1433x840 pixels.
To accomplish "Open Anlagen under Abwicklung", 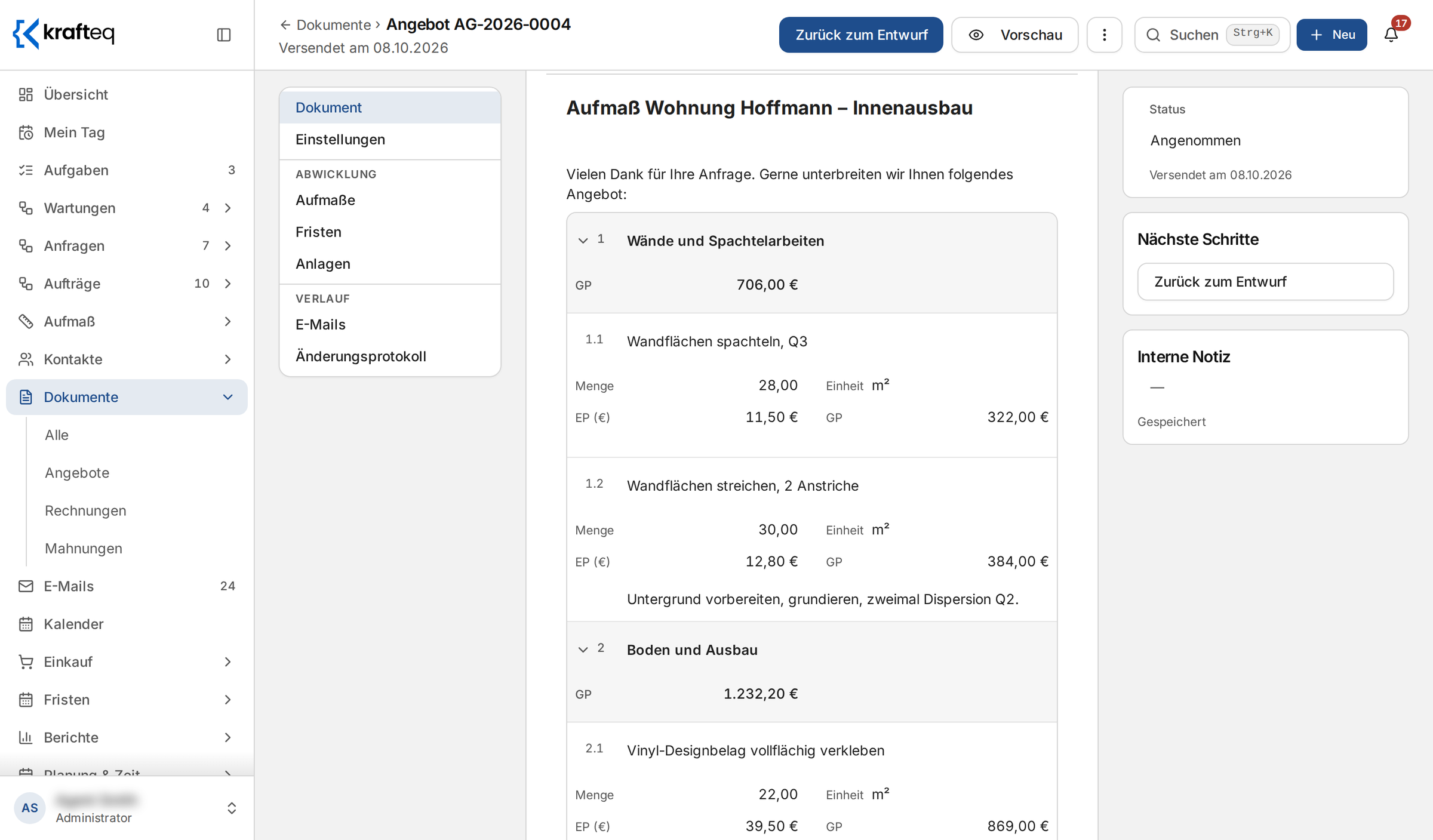I will pyautogui.click(x=390, y=263).
